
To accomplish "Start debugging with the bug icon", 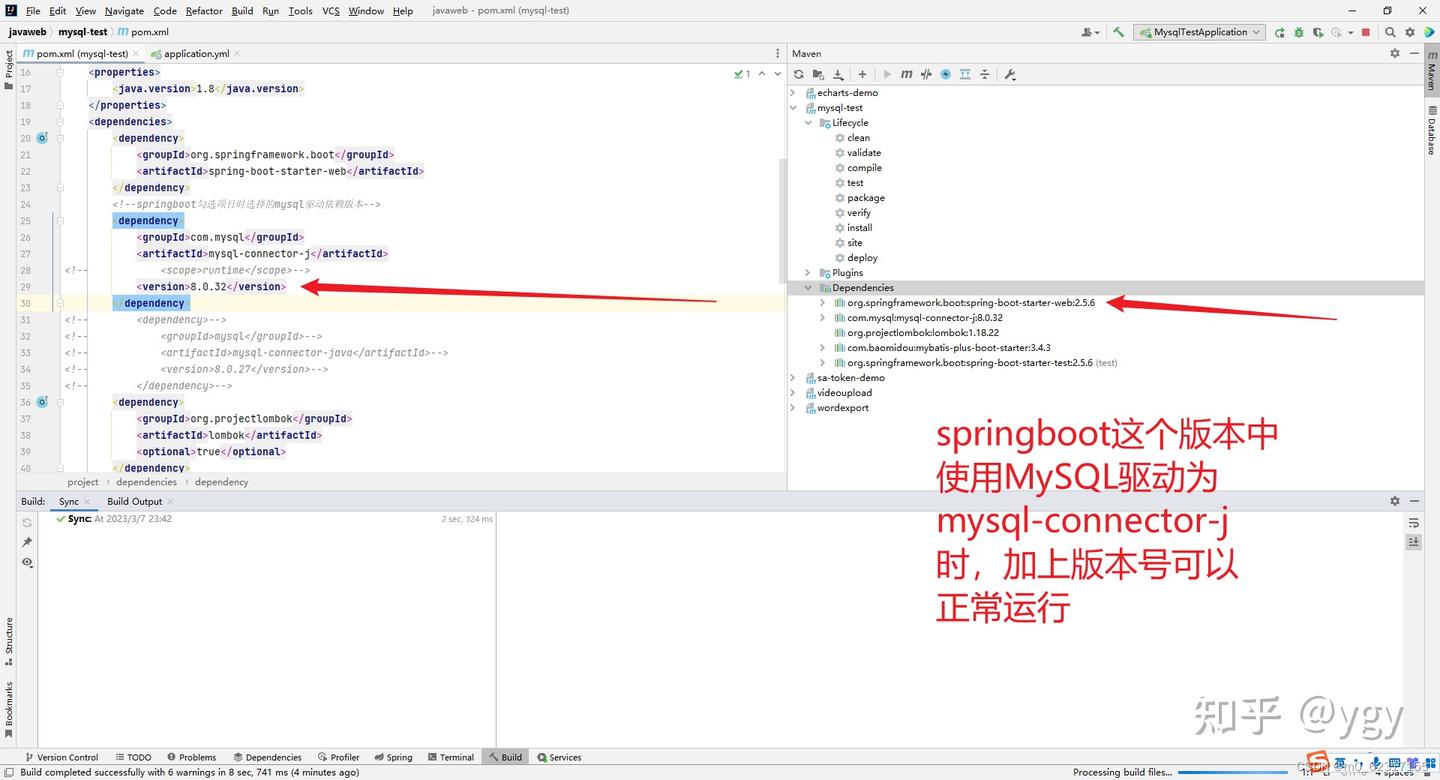I will [1298, 32].
